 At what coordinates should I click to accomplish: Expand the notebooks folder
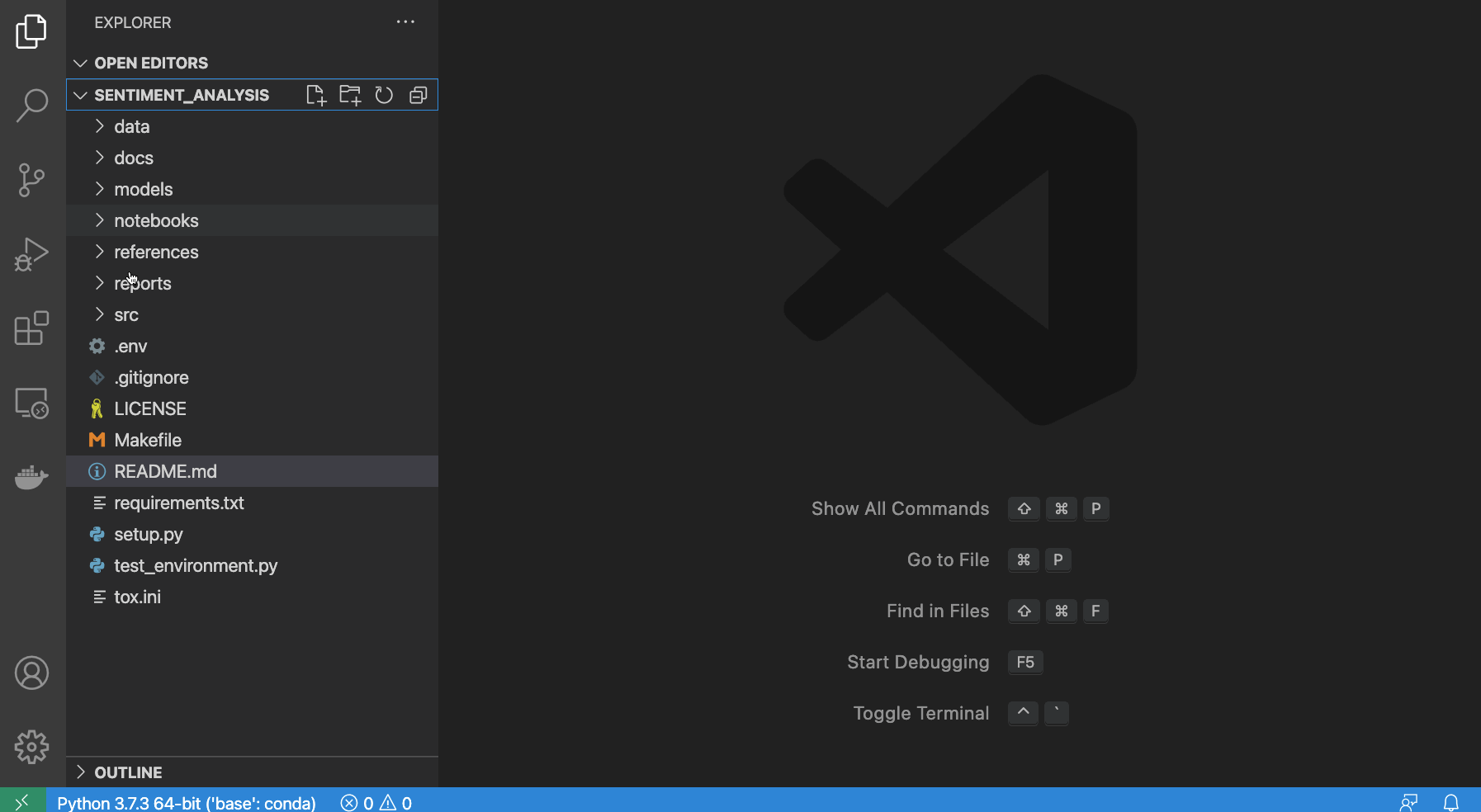[252, 220]
